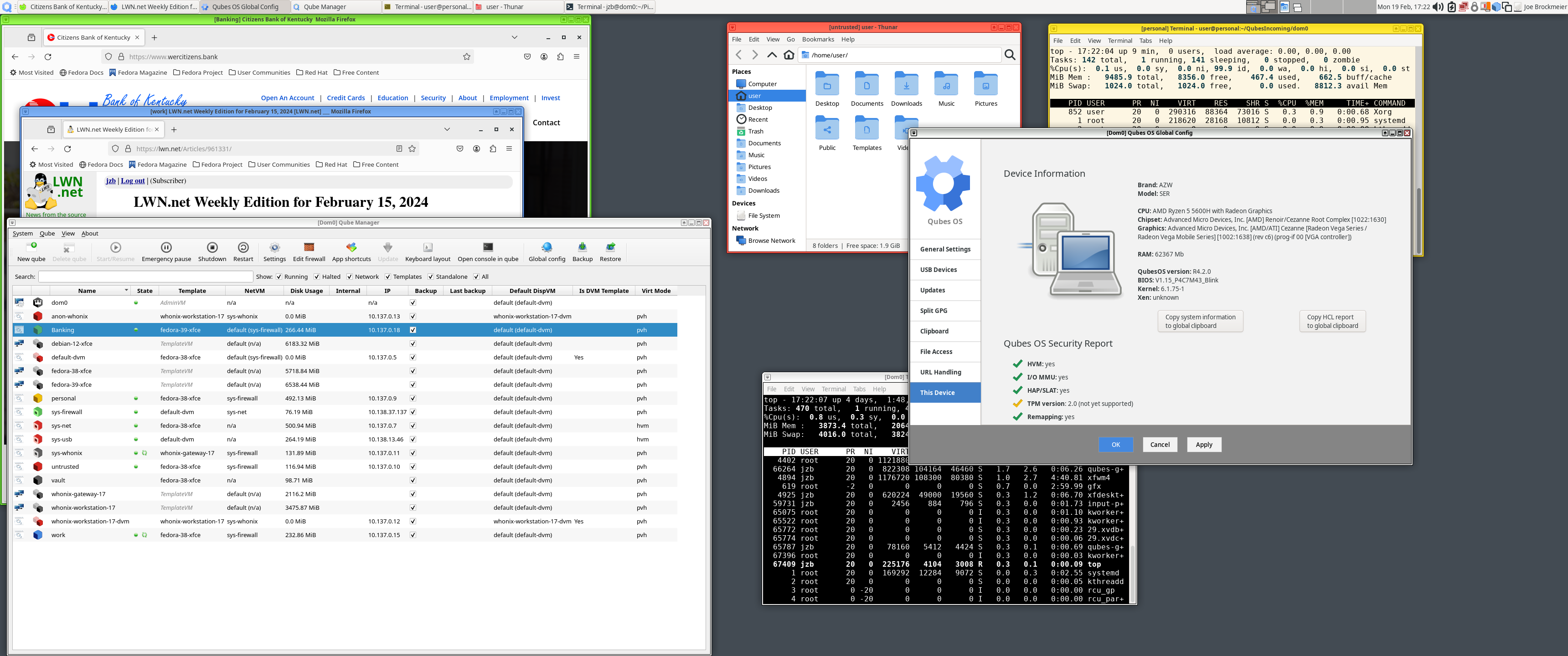1568x656 pixels.
Task: Click Name column sort arrow in Qube Manager
Action: pos(126,290)
